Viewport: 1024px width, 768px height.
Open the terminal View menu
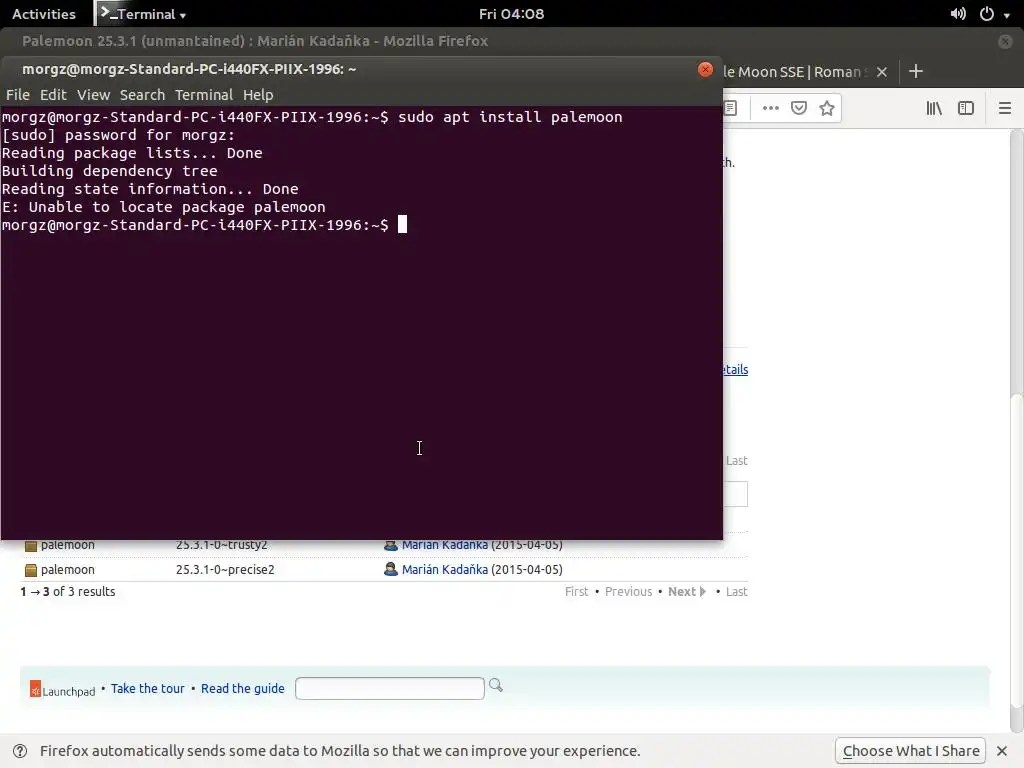93,95
